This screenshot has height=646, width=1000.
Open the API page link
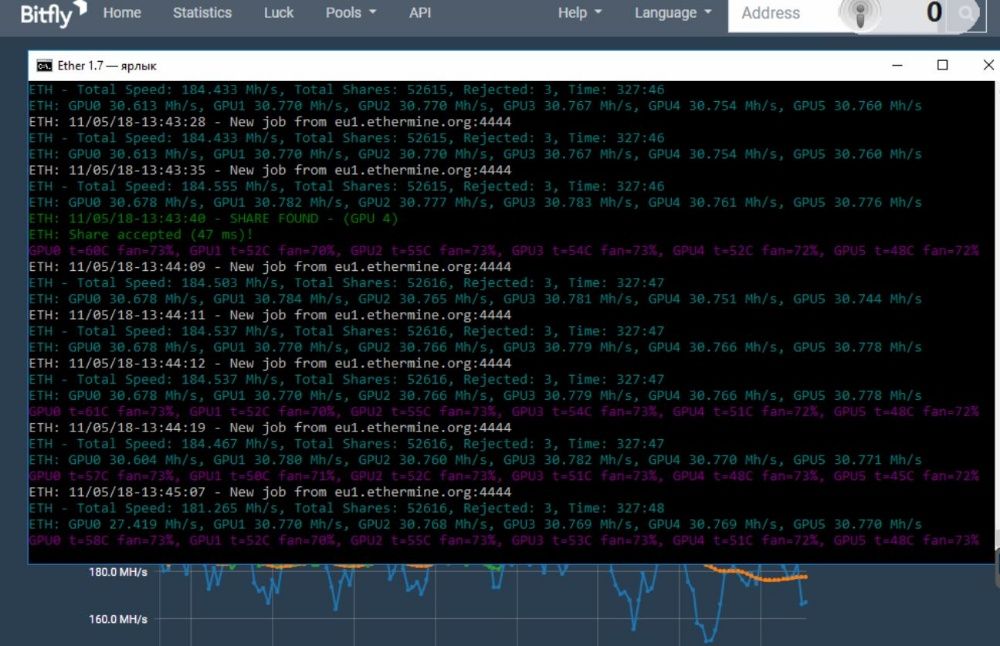pos(420,13)
